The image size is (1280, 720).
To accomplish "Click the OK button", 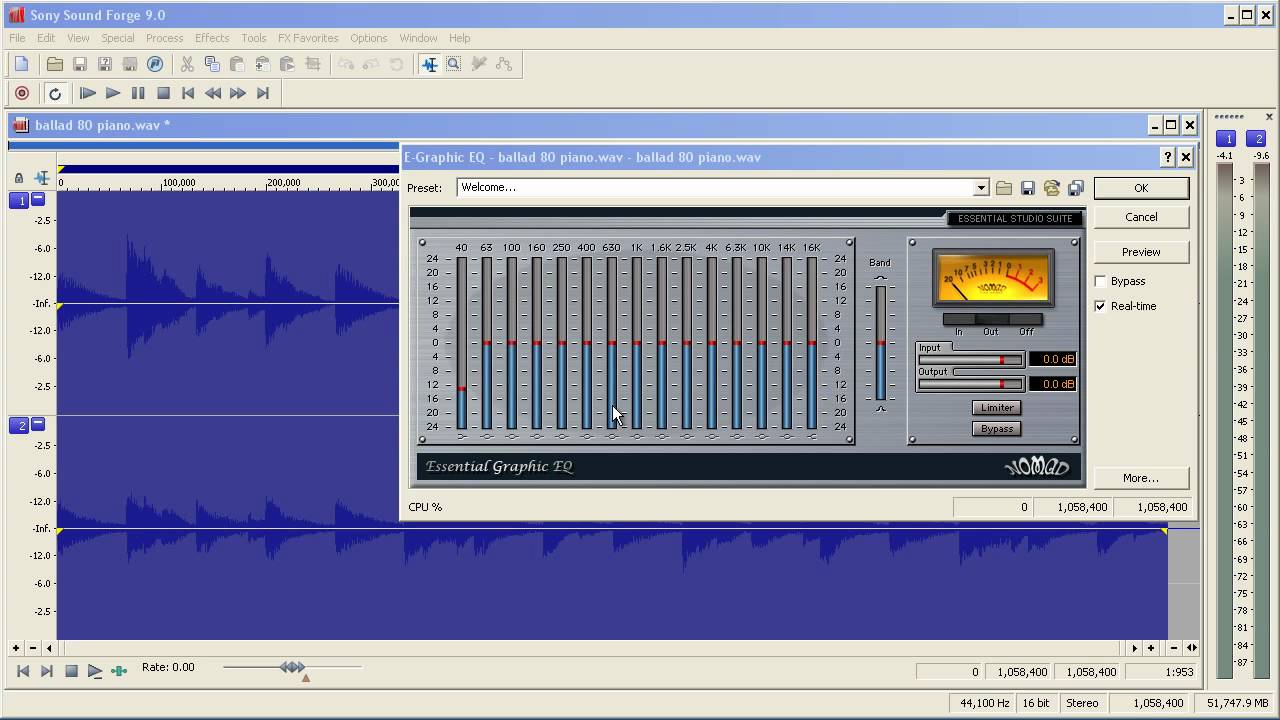I will tap(1141, 188).
